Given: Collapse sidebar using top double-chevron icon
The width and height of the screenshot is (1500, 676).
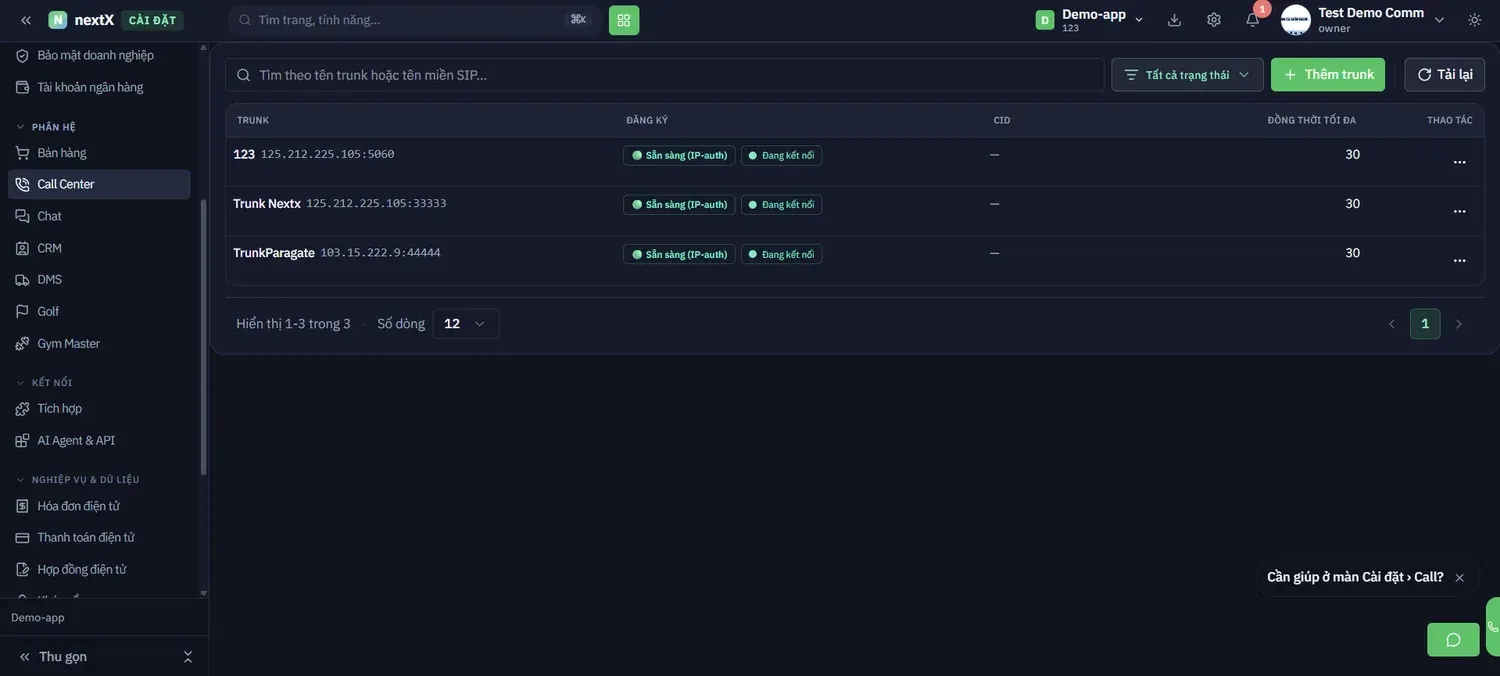Looking at the screenshot, I should tap(26, 20).
